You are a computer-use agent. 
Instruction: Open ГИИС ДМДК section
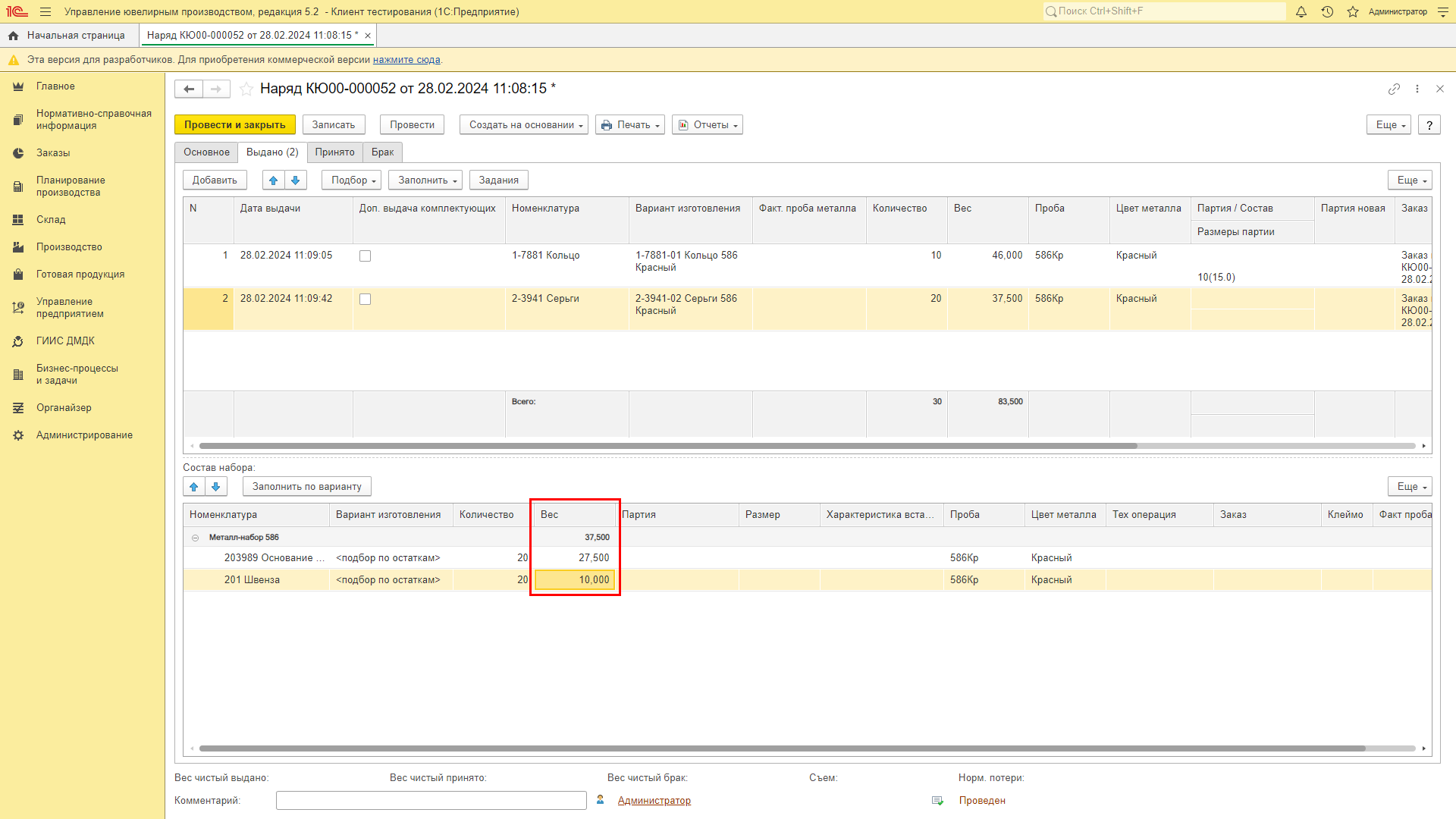[x=65, y=341]
